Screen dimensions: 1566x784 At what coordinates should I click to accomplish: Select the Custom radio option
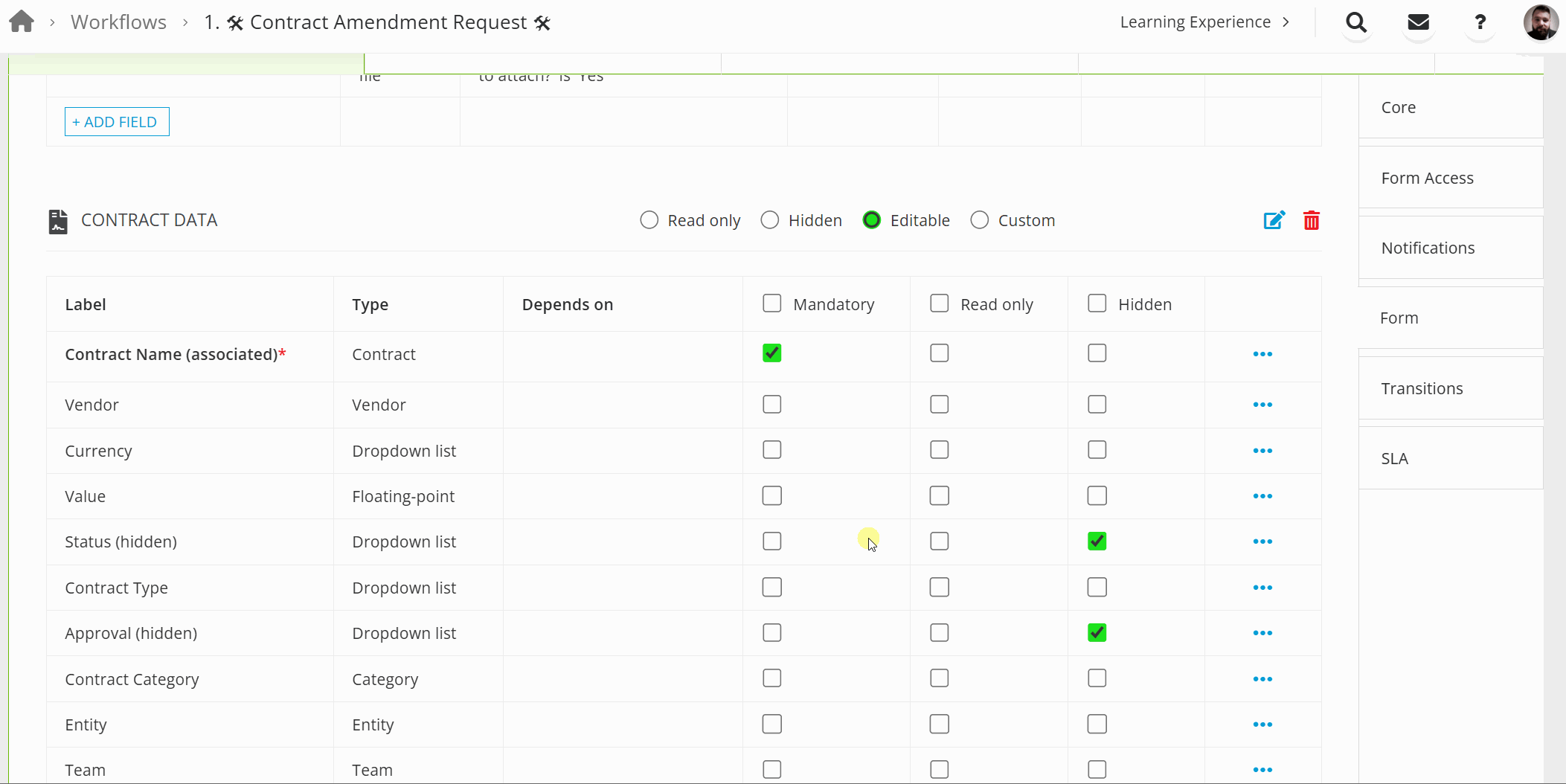click(980, 220)
